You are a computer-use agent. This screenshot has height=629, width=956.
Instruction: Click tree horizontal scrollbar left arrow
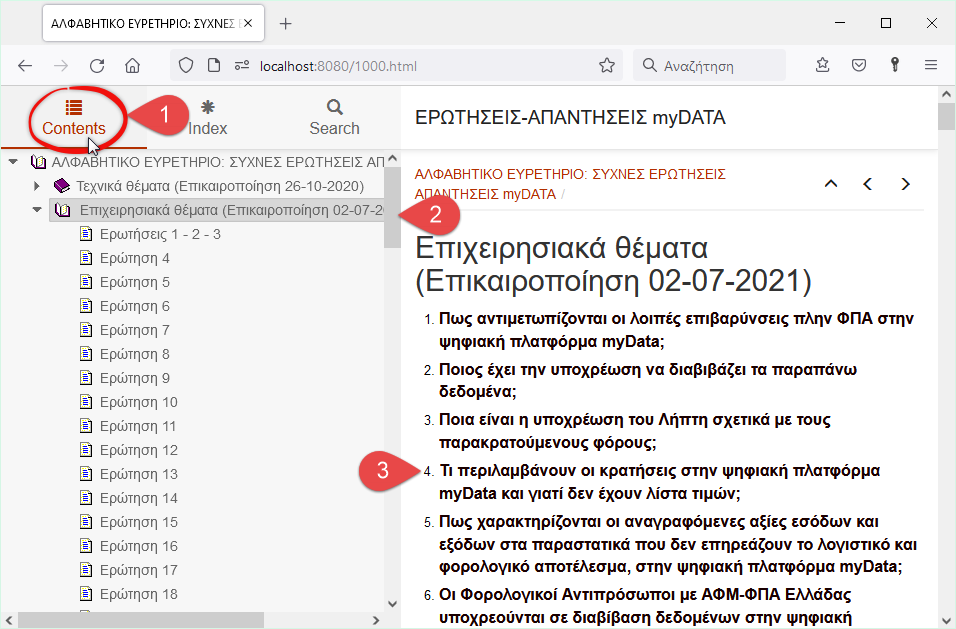[x=9, y=620]
